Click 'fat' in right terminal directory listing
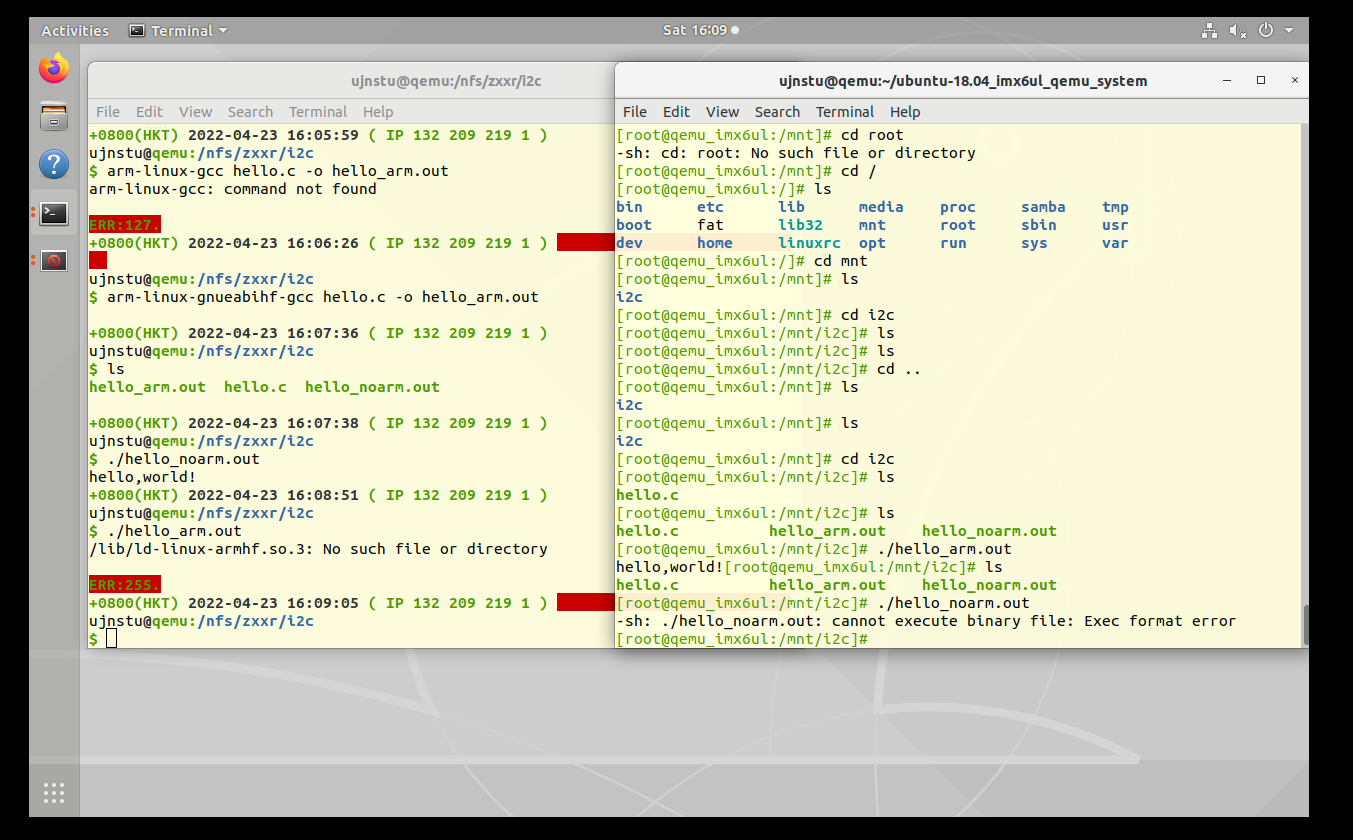1353x840 pixels. (710, 225)
